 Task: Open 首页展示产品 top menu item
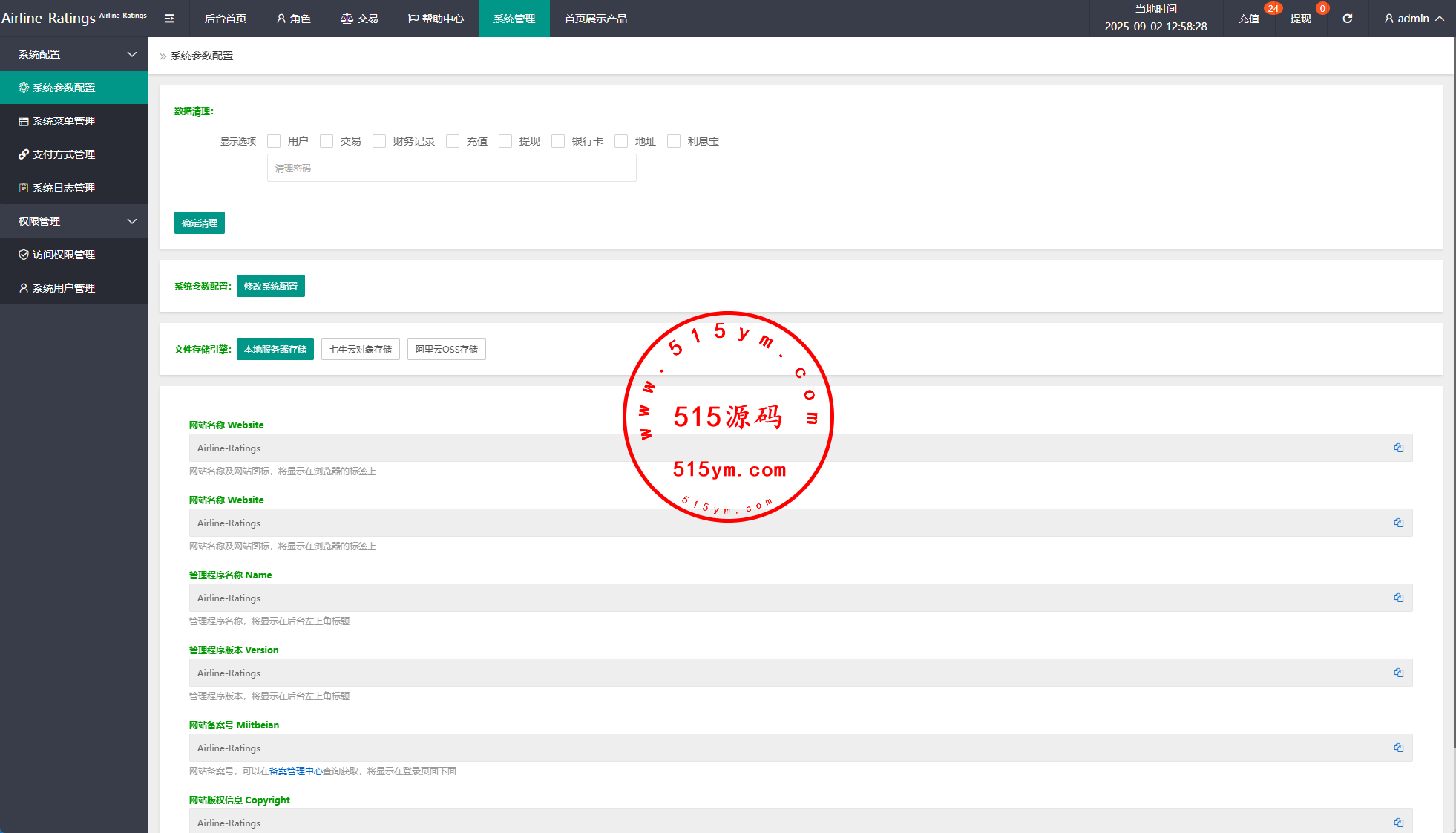pyautogui.click(x=595, y=19)
